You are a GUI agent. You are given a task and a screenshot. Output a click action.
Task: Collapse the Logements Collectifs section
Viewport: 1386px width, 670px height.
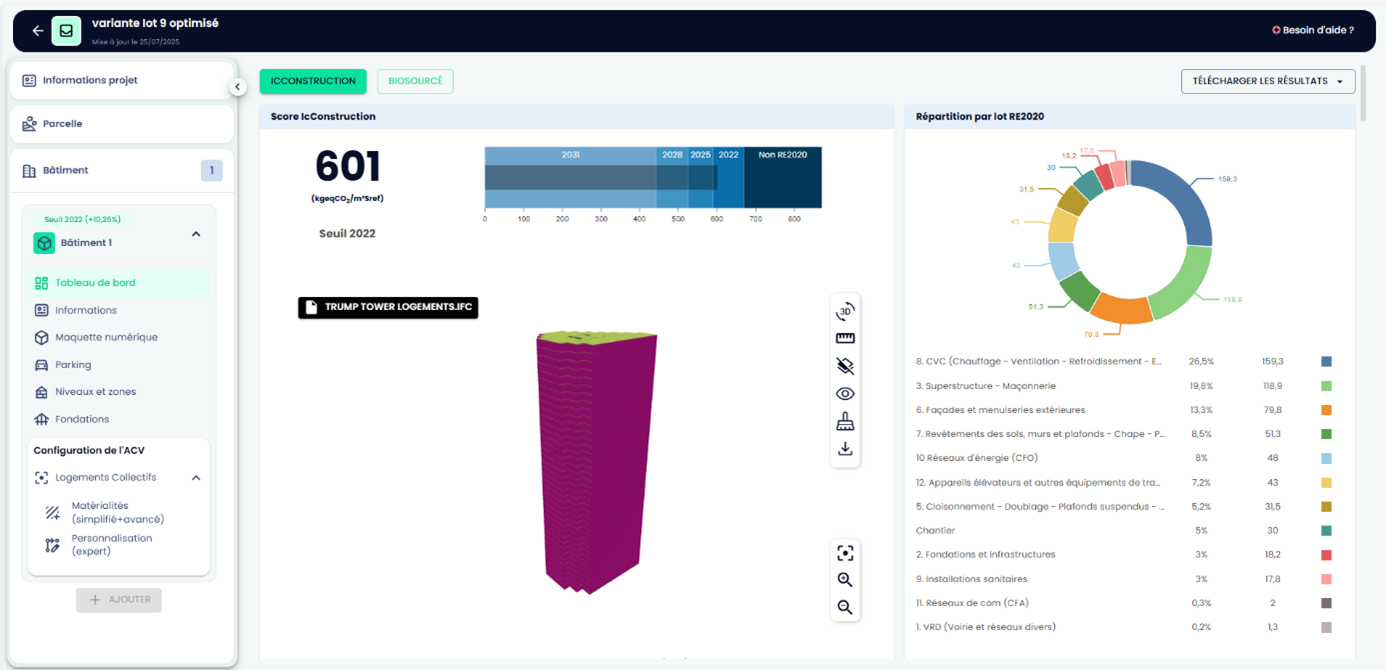(x=196, y=478)
